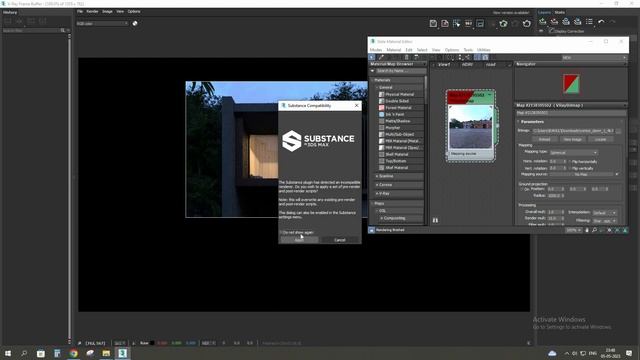Click the undo arrow in VFB Layers toolbar
640x360 pixels.
601,21
